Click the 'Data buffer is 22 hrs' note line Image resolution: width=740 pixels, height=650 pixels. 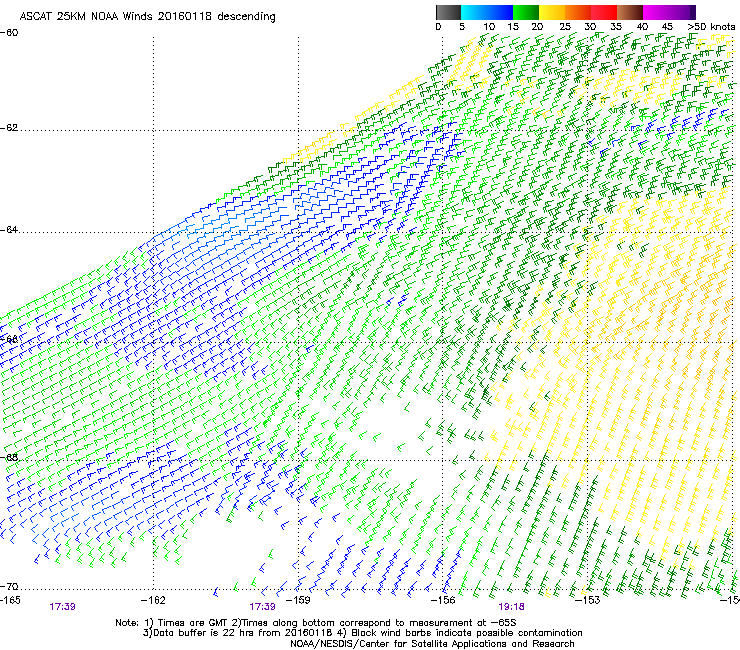362,633
